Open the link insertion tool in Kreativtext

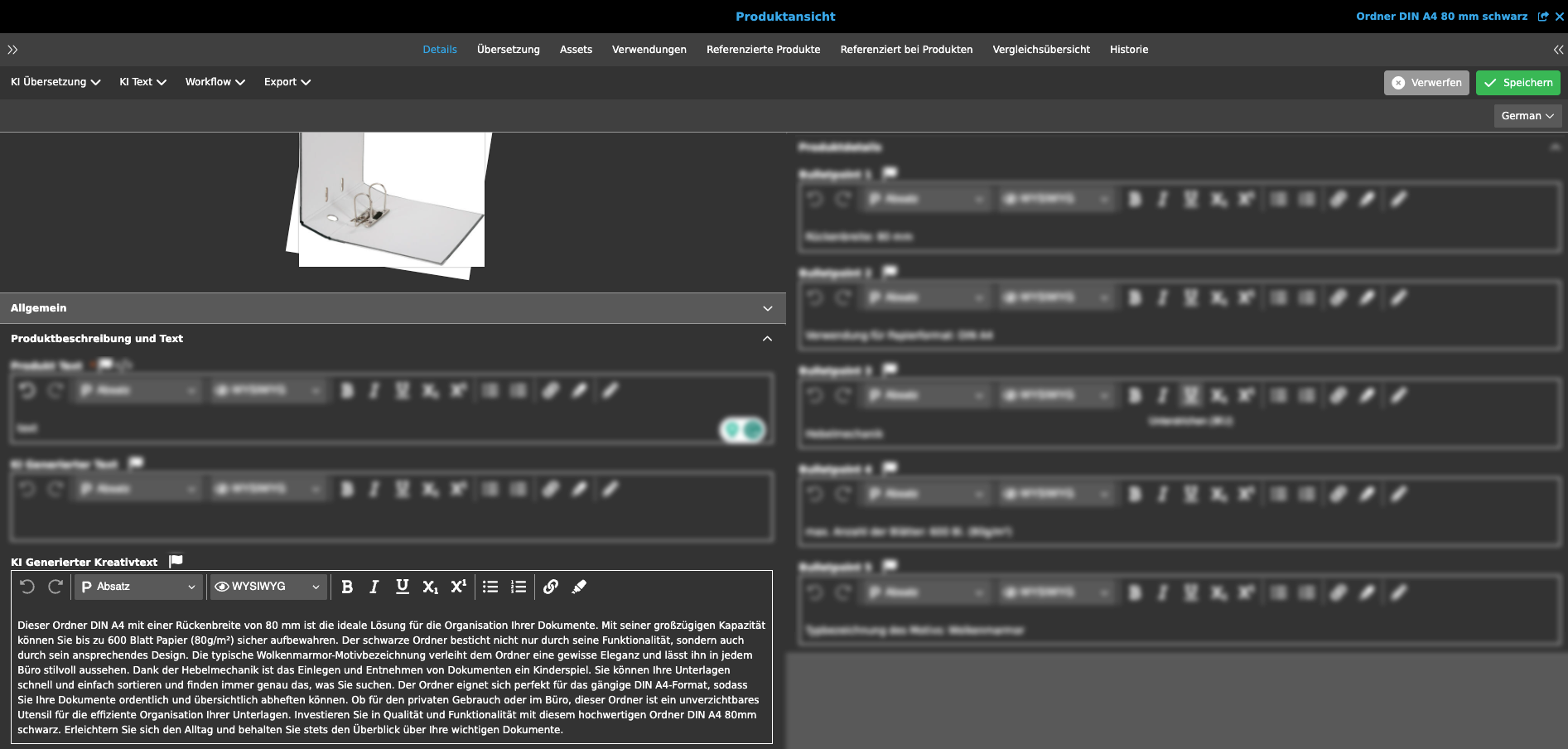551,587
